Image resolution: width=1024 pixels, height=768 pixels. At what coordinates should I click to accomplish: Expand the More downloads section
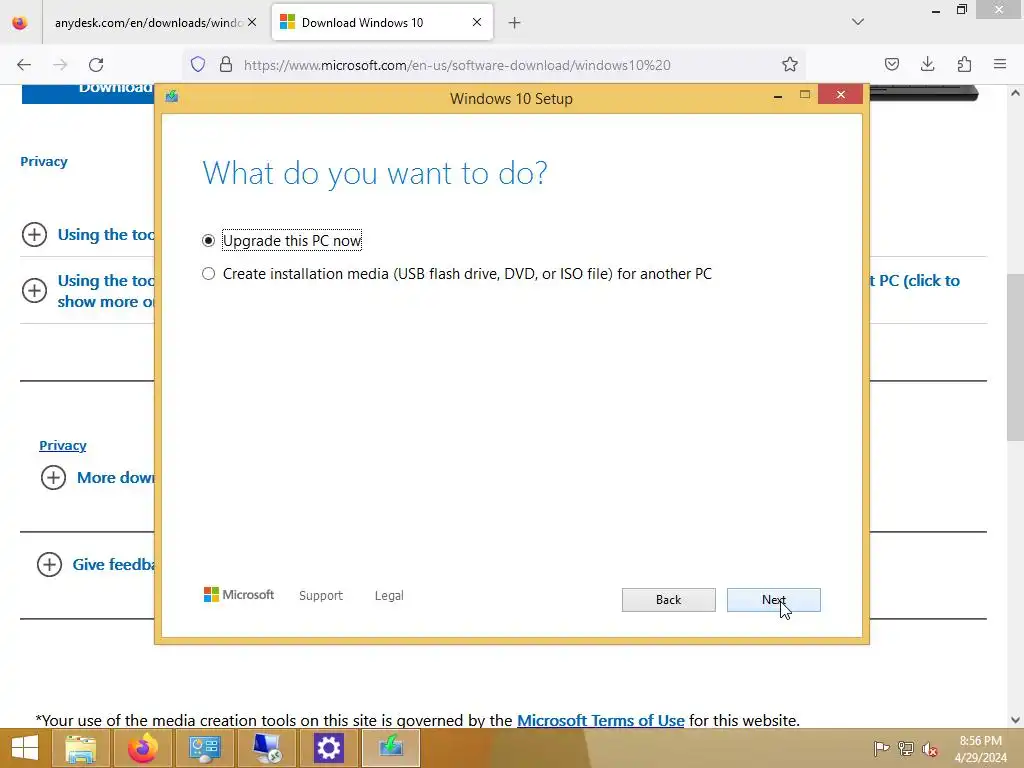coord(53,478)
